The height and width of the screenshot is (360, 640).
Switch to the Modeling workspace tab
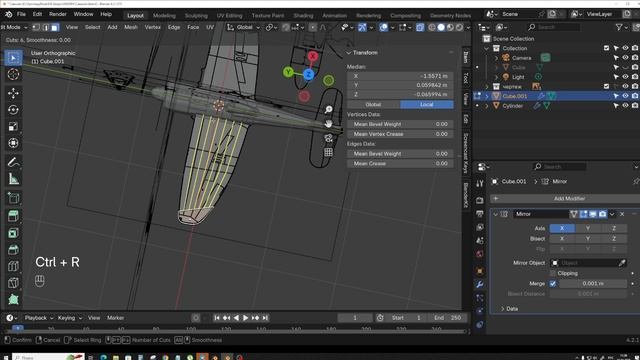point(164,16)
